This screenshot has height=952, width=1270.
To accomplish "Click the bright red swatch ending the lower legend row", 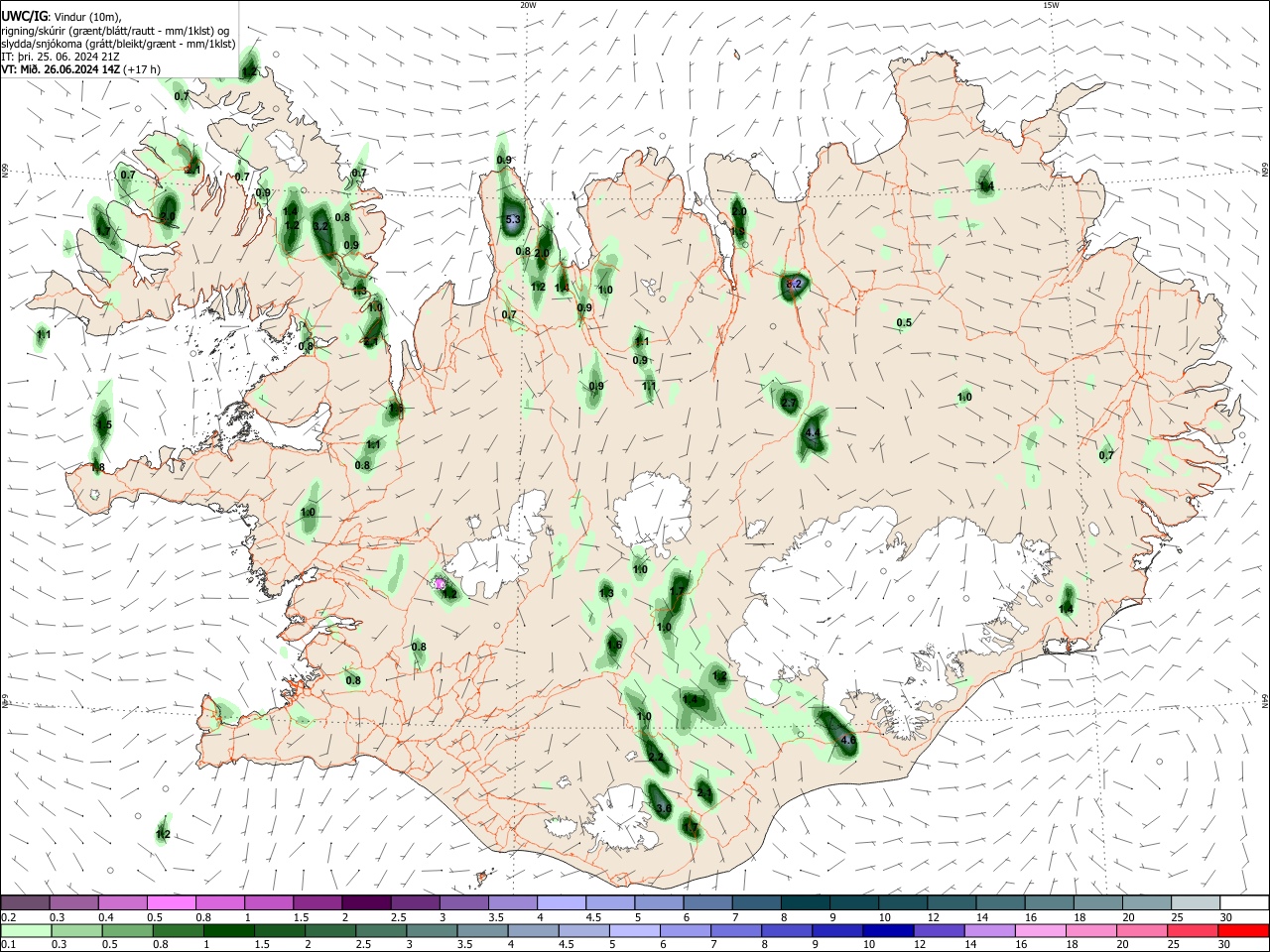I will (x=1243, y=930).
